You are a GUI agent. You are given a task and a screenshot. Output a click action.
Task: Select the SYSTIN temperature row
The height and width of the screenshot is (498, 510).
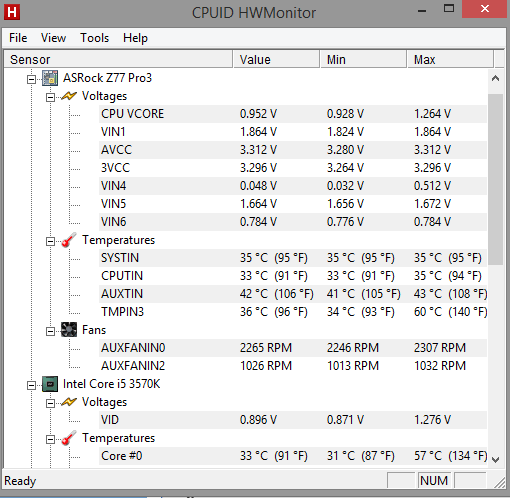(x=293, y=258)
